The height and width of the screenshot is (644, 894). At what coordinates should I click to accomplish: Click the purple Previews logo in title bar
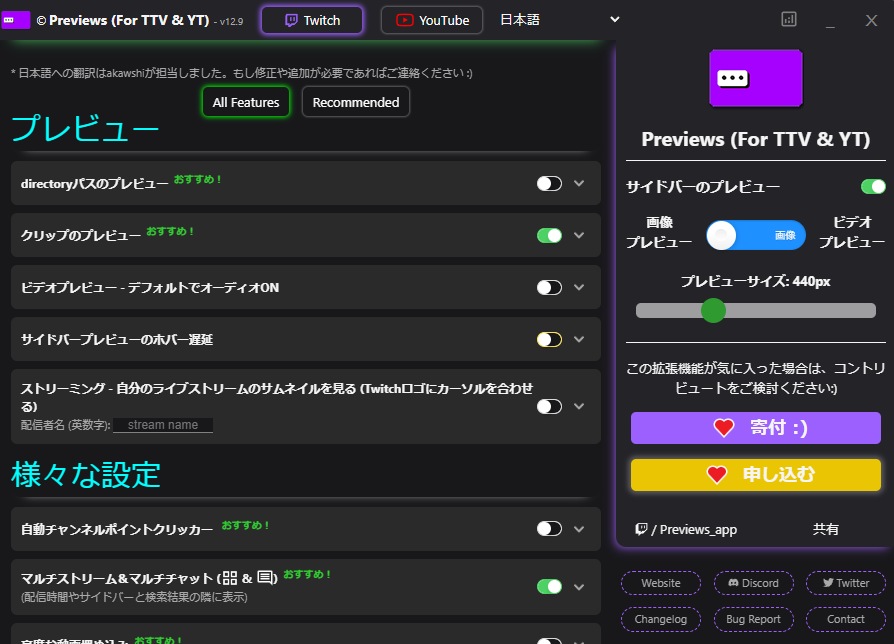pos(15,20)
